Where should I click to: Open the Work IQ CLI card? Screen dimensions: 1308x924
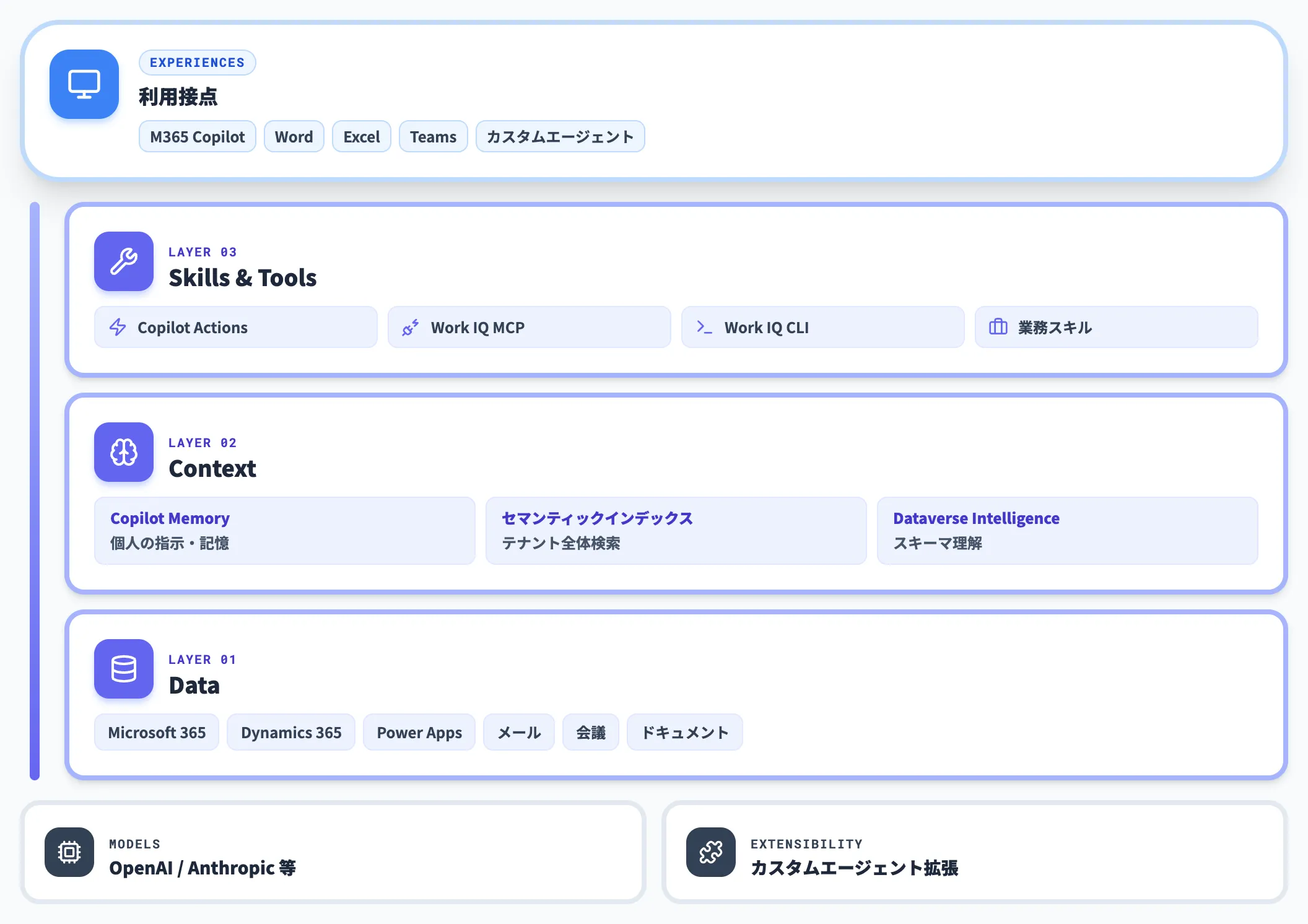point(823,327)
